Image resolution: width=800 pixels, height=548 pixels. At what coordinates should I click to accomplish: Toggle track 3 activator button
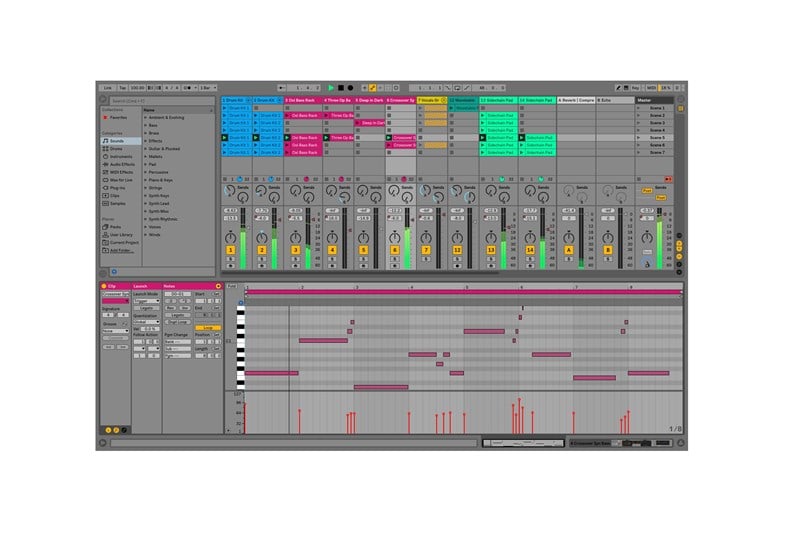tap(295, 250)
